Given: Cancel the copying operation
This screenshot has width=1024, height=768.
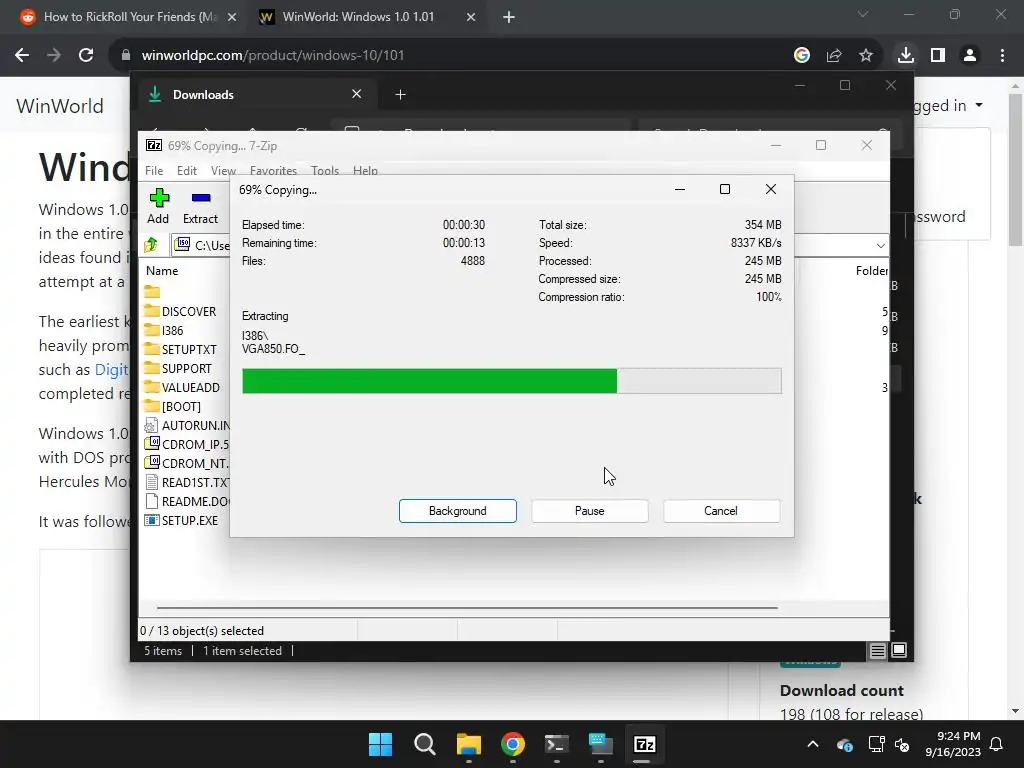Looking at the screenshot, I should [721, 511].
